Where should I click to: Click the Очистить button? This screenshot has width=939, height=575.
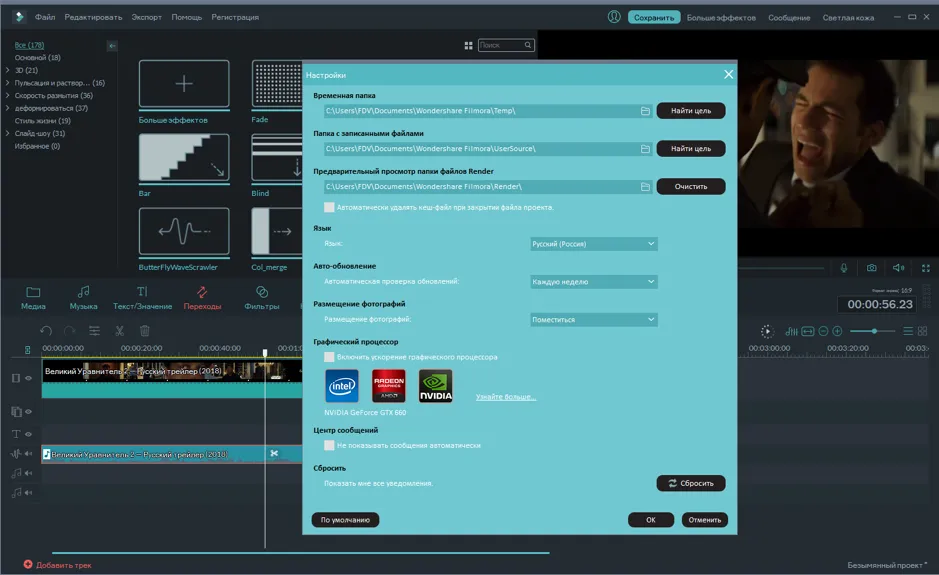[x=690, y=186]
